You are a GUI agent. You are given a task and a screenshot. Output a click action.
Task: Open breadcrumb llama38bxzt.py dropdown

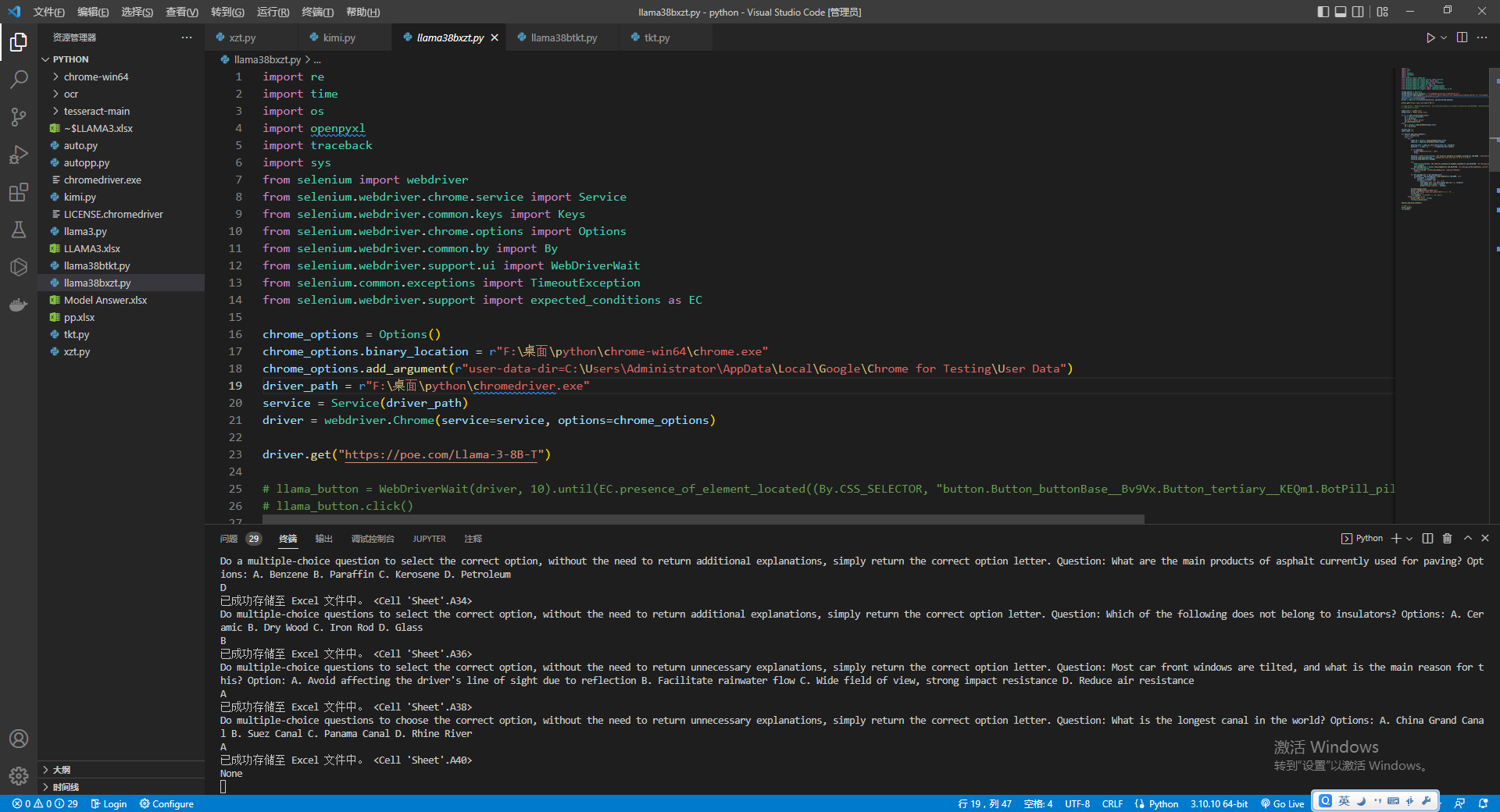pos(266,59)
